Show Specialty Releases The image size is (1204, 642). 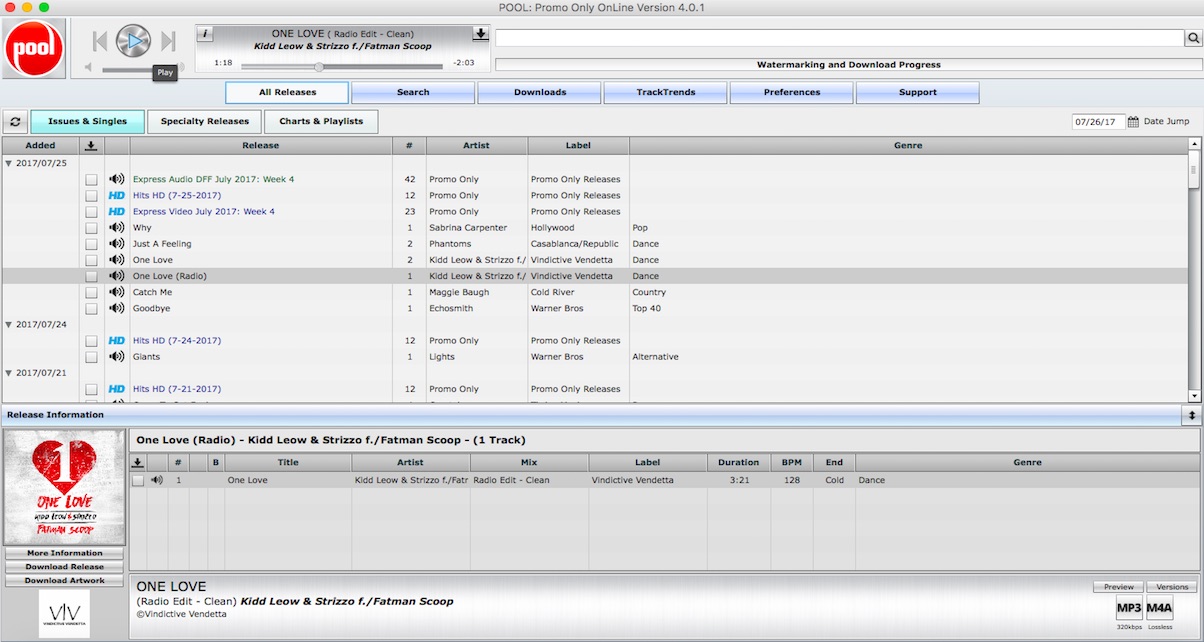coord(205,122)
